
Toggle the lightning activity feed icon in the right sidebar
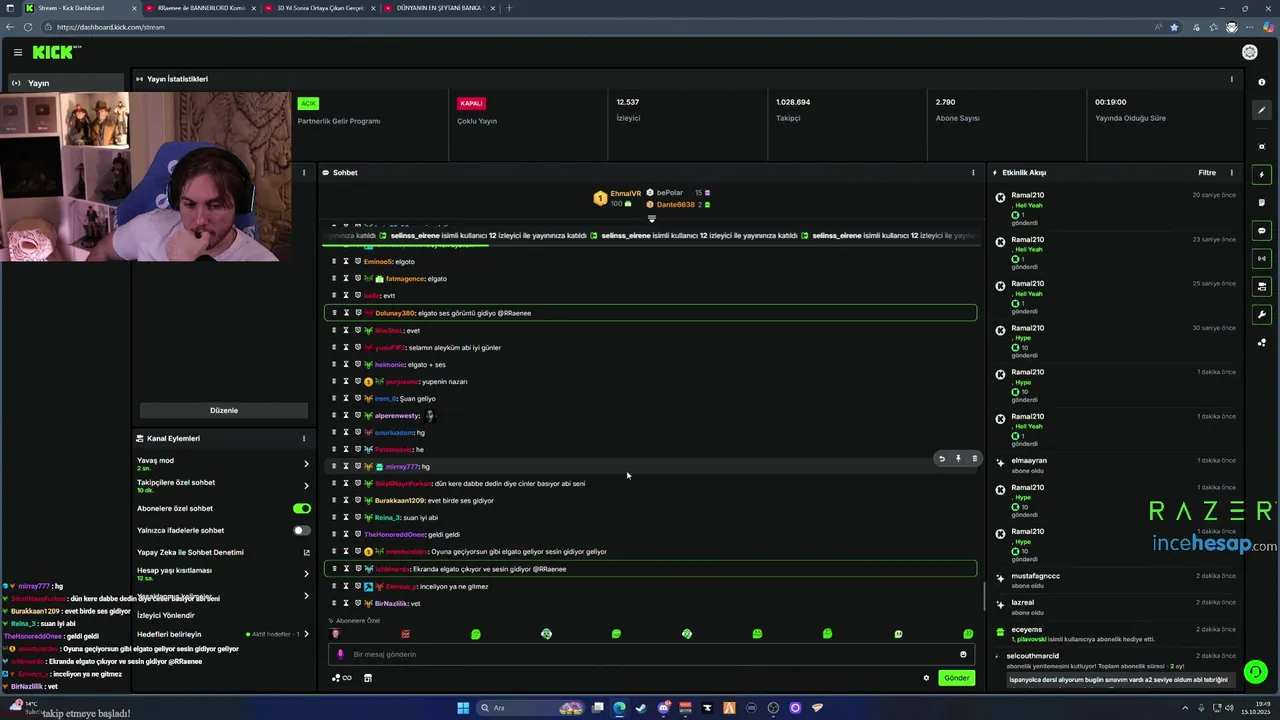click(1262, 175)
